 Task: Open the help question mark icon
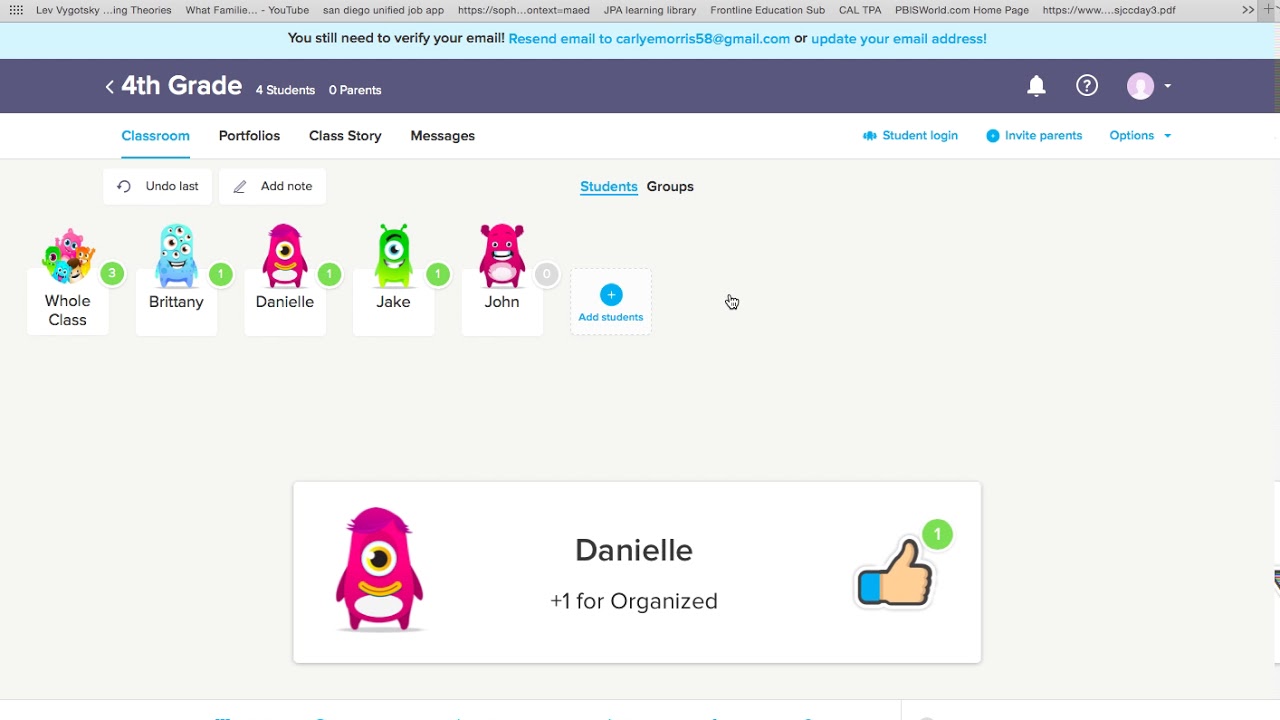[1087, 86]
